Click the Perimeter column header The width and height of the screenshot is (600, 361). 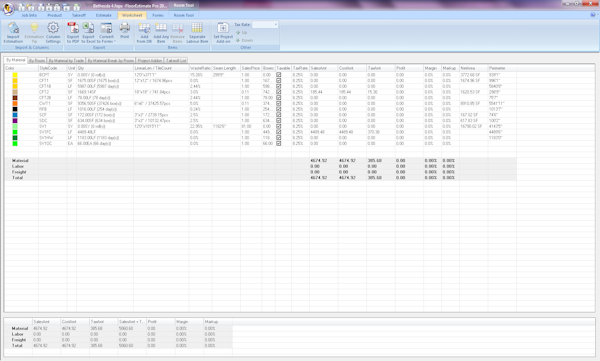pyautogui.click(x=502, y=68)
